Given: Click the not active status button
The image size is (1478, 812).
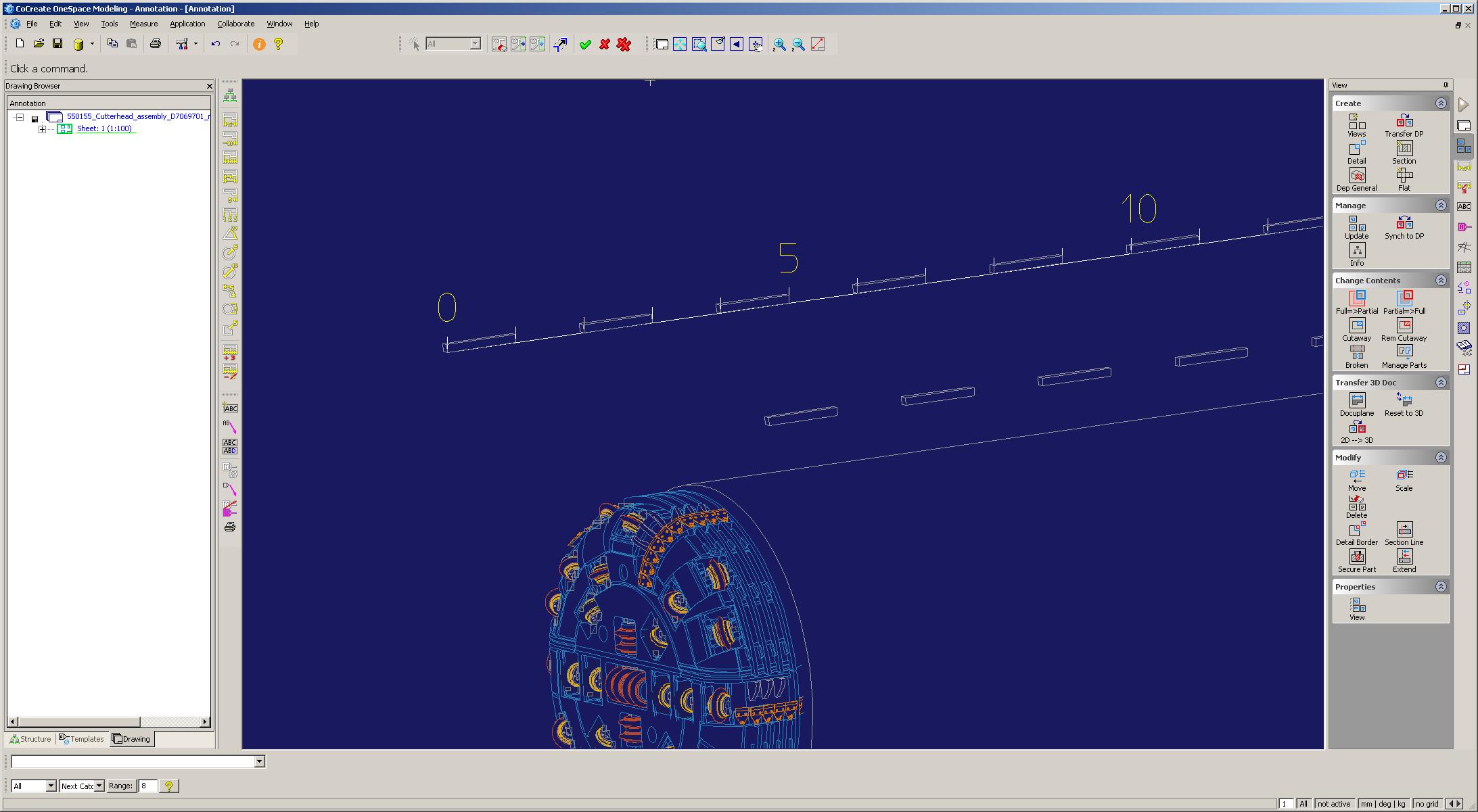Looking at the screenshot, I should pyautogui.click(x=1333, y=804).
